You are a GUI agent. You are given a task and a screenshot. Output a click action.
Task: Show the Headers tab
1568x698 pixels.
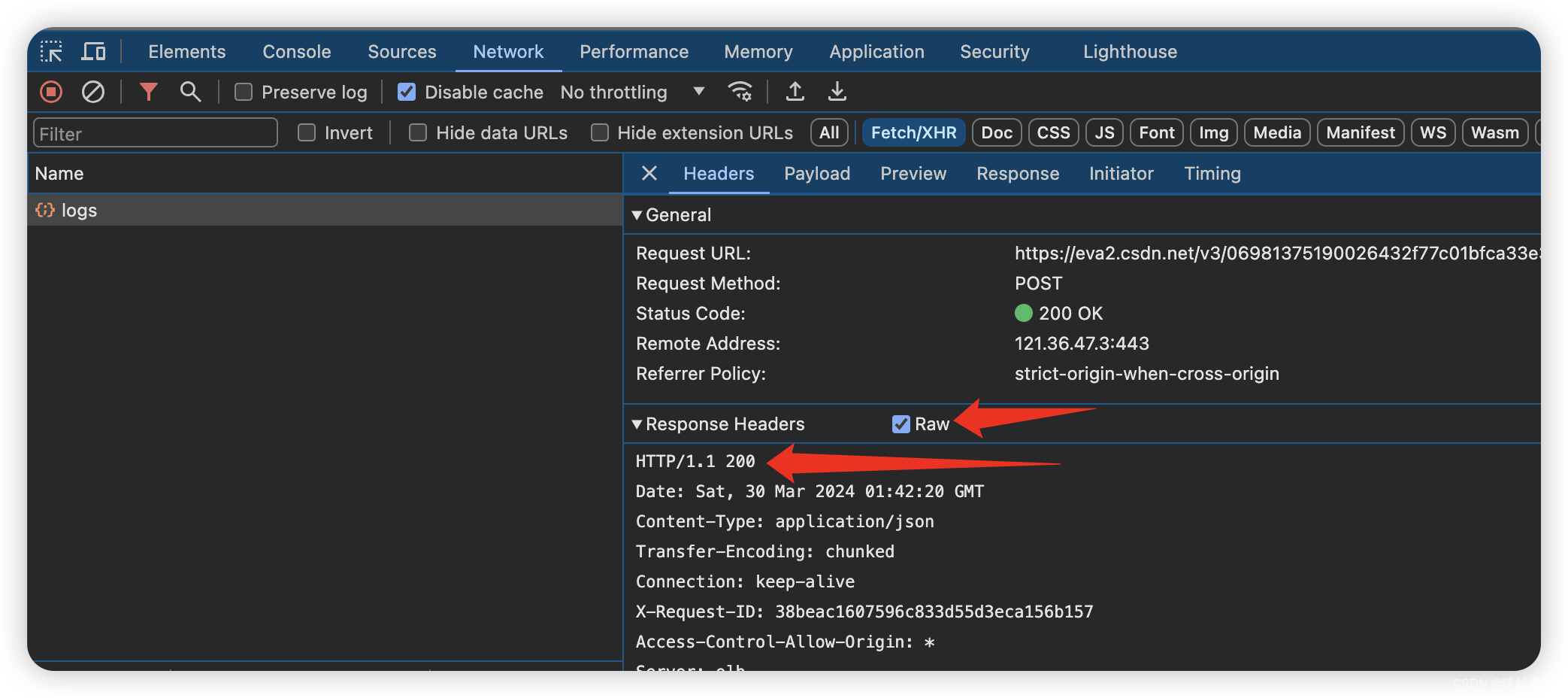click(x=719, y=174)
